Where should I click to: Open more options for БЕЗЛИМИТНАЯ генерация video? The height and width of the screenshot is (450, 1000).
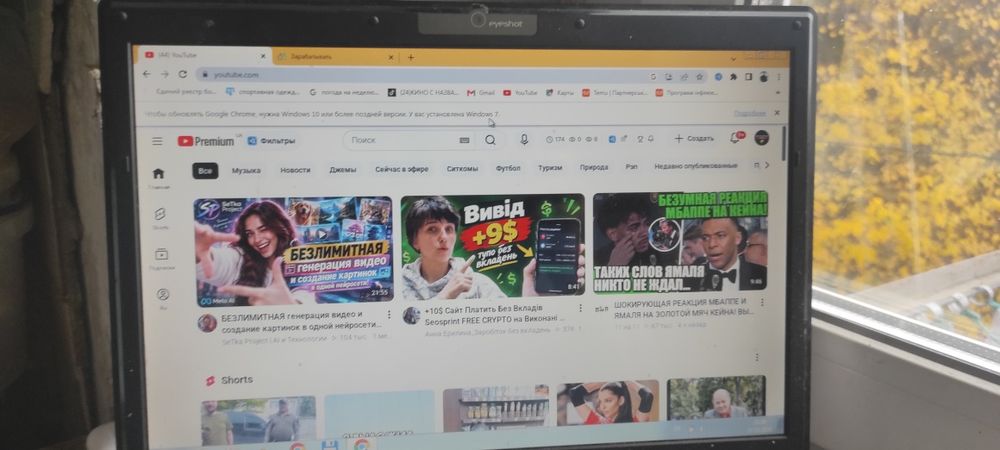coord(389,315)
